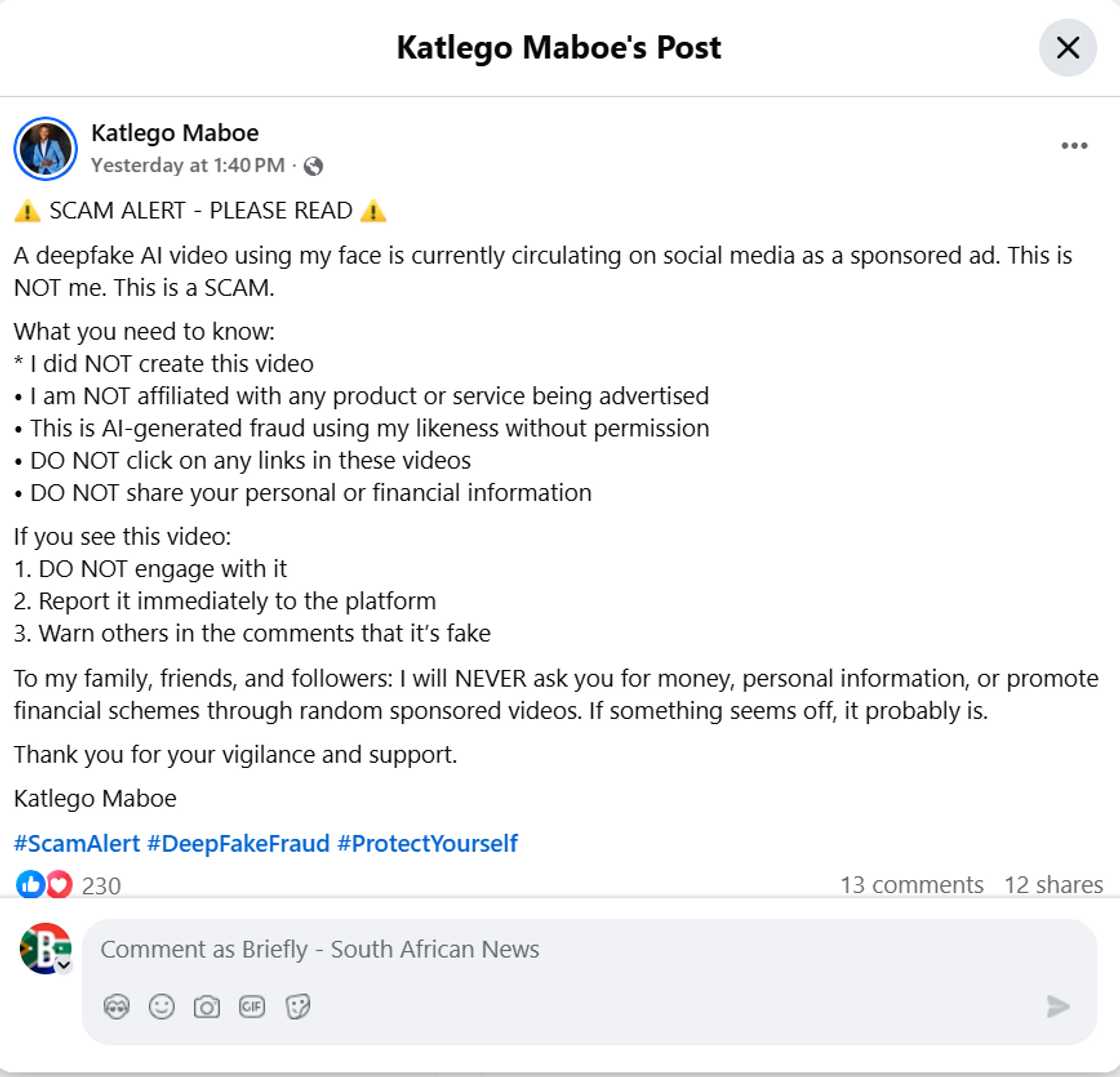1120x1077 pixels.
Task: Open Katlego Maboe's profile by clicking his name
Action: 175,132
